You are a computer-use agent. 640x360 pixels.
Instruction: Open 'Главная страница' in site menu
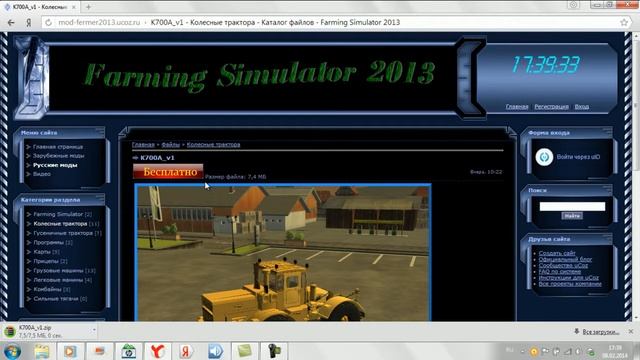tap(58, 147)
